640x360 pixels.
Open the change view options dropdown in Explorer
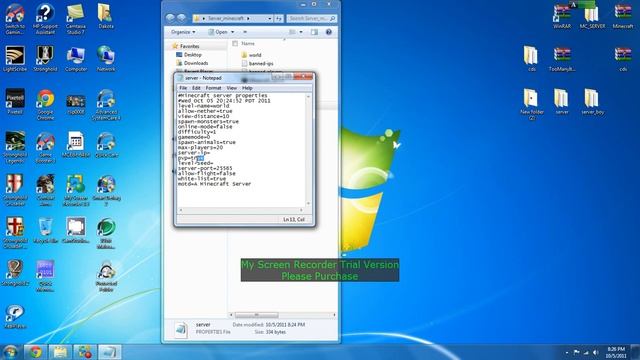point(301,32)
